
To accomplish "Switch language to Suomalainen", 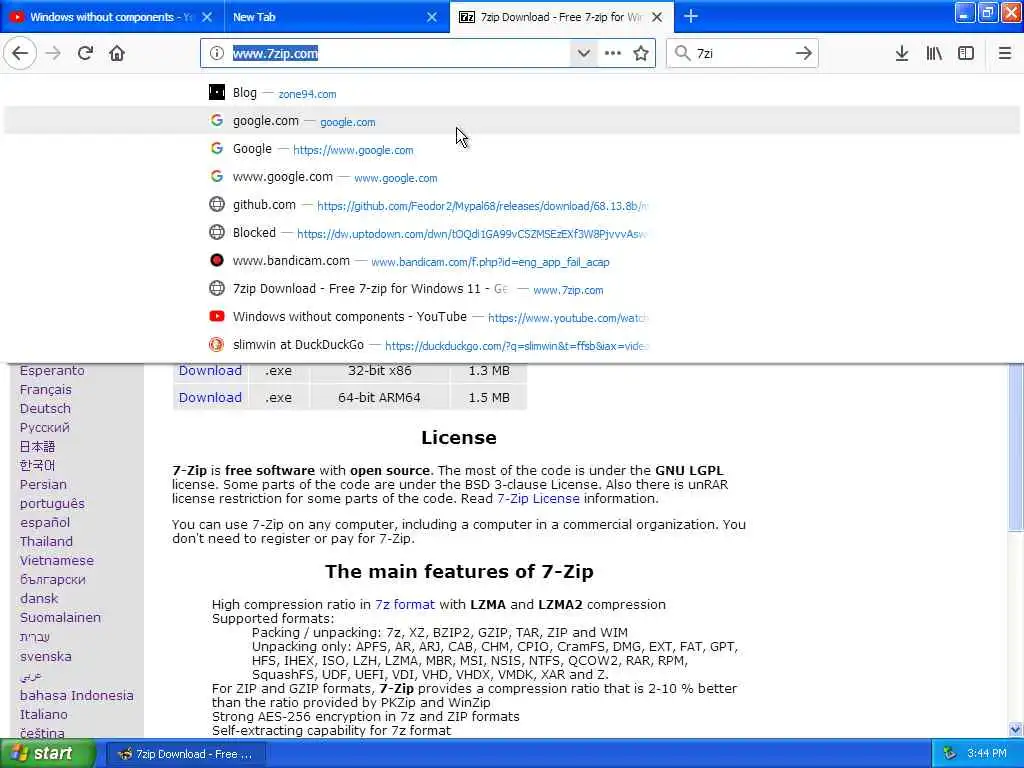I will (x=60, y=617).
